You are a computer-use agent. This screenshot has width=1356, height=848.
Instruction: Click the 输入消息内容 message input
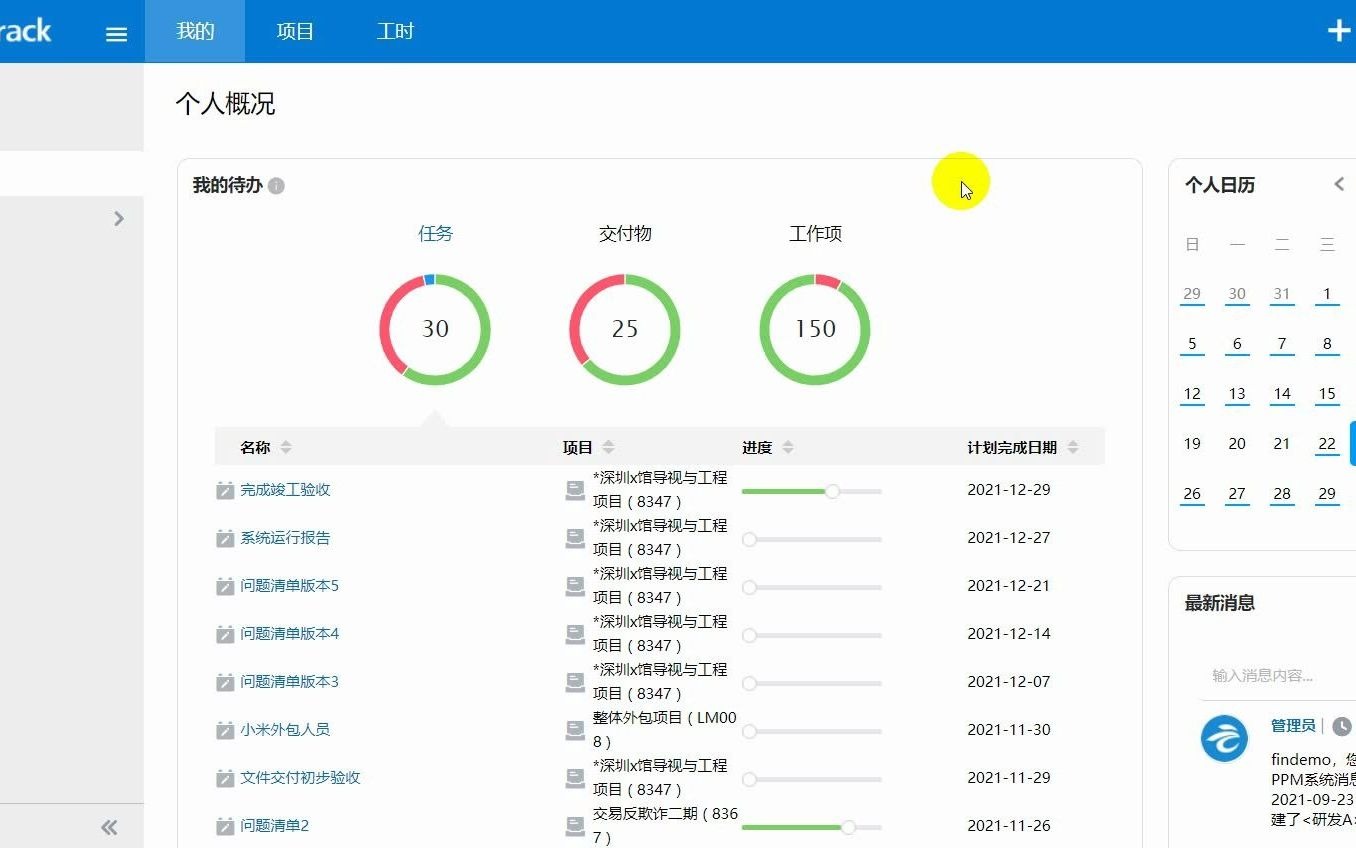1278,676
